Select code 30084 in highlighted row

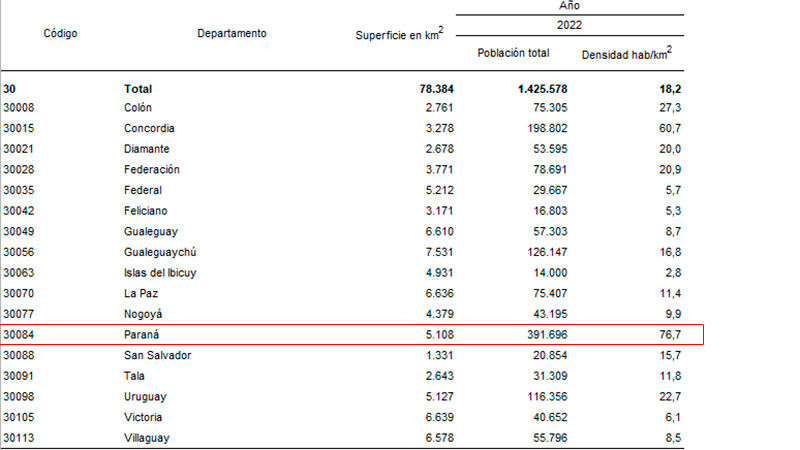click(x=19, y=335)
